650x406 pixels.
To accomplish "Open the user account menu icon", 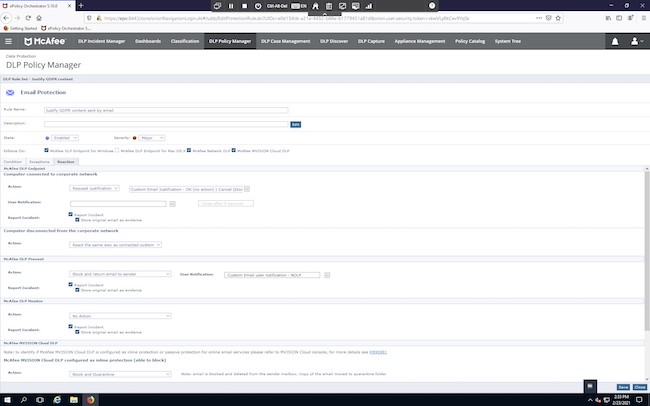I will (635, 41).
